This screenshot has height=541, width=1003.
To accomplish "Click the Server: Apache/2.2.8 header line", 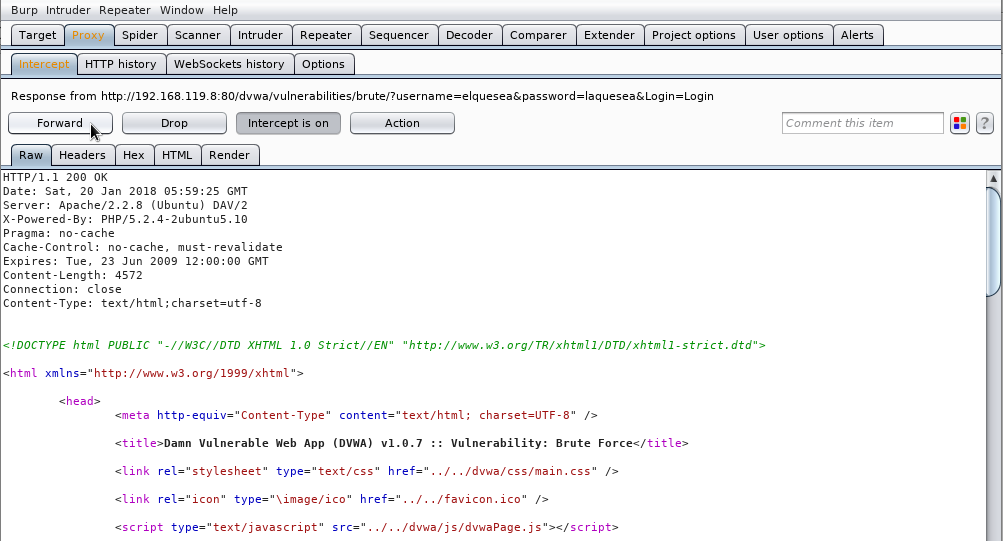I will pyautogui.click(x=125, y=205).
